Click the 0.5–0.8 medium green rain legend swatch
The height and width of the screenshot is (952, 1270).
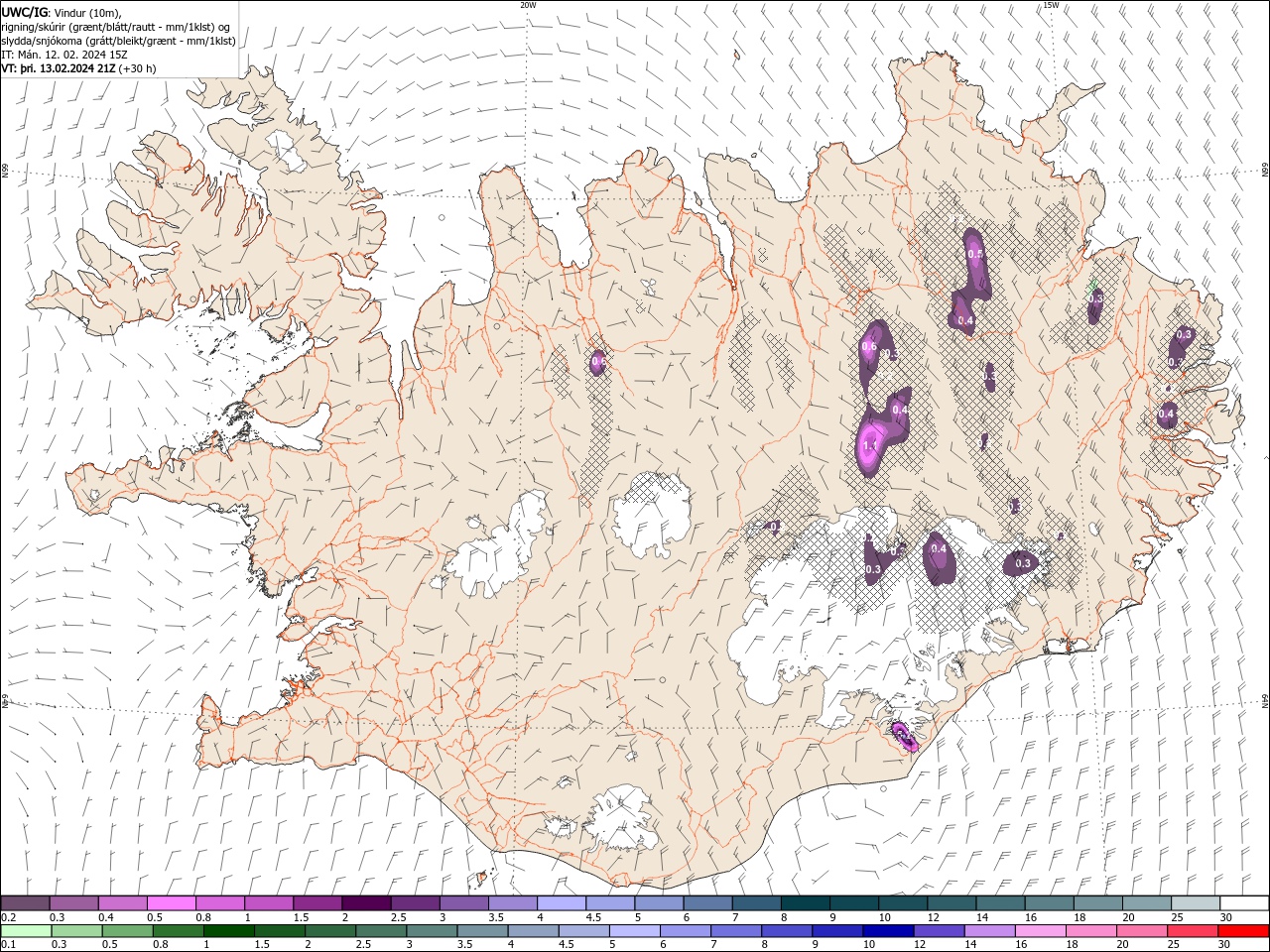(x=127, y=931)
